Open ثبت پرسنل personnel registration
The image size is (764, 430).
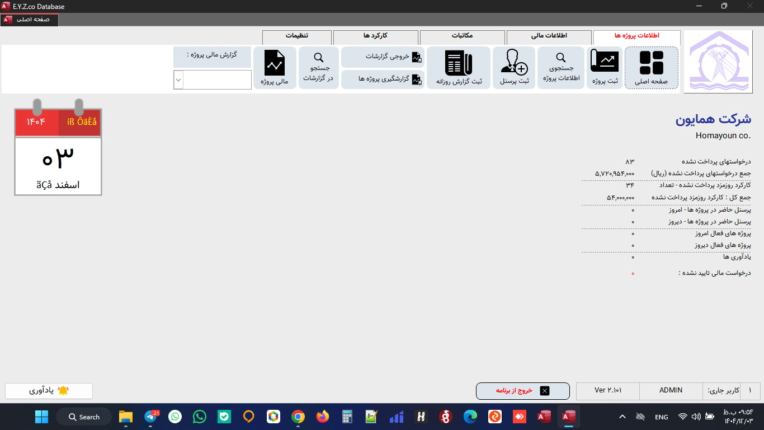pos(514,68)
